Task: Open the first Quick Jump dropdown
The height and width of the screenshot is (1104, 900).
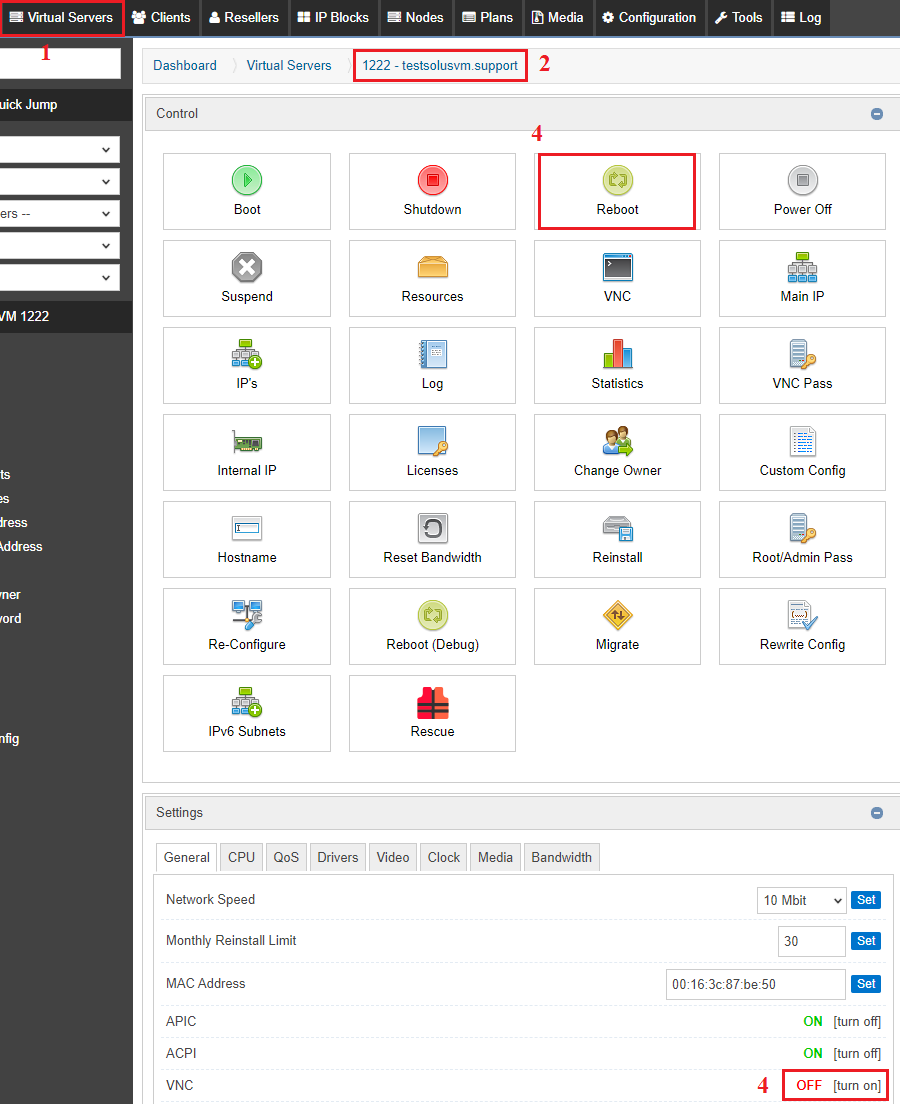Action: [x=59, y=149]
